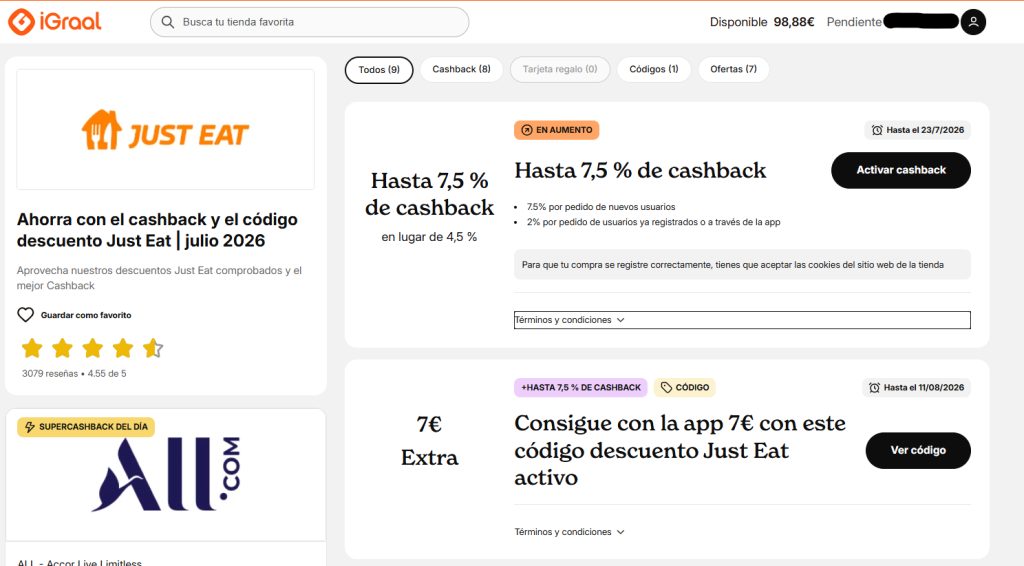Click the 'Hasta 7,5 % de cashback' offer title
This screenshot has height=566, width=1024.
tap(640, 170)
